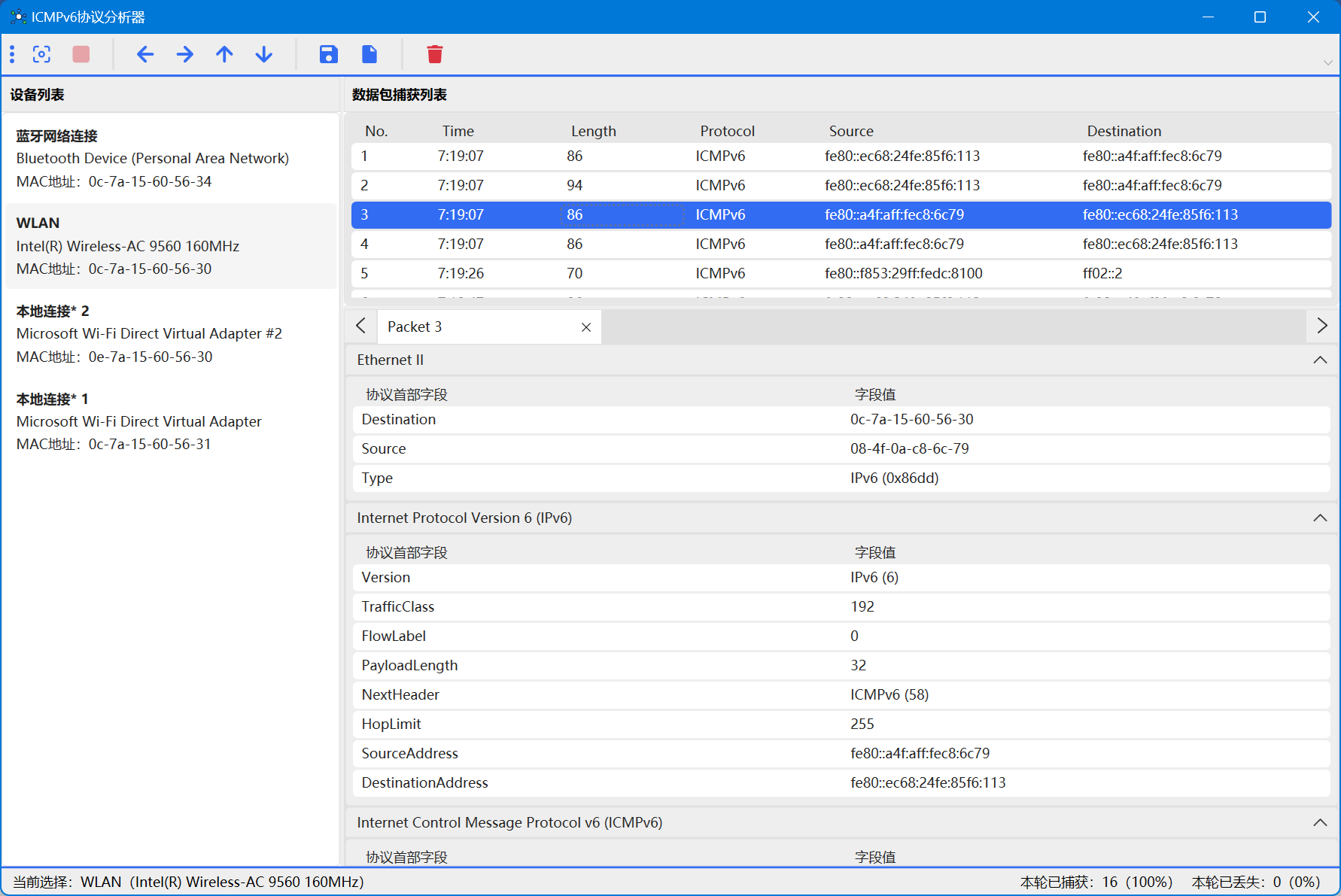Click Ethernet Source value 08-4f-0a-c8-6c-79
Viewport: 1341px width, 896px height.
[909, 449]
